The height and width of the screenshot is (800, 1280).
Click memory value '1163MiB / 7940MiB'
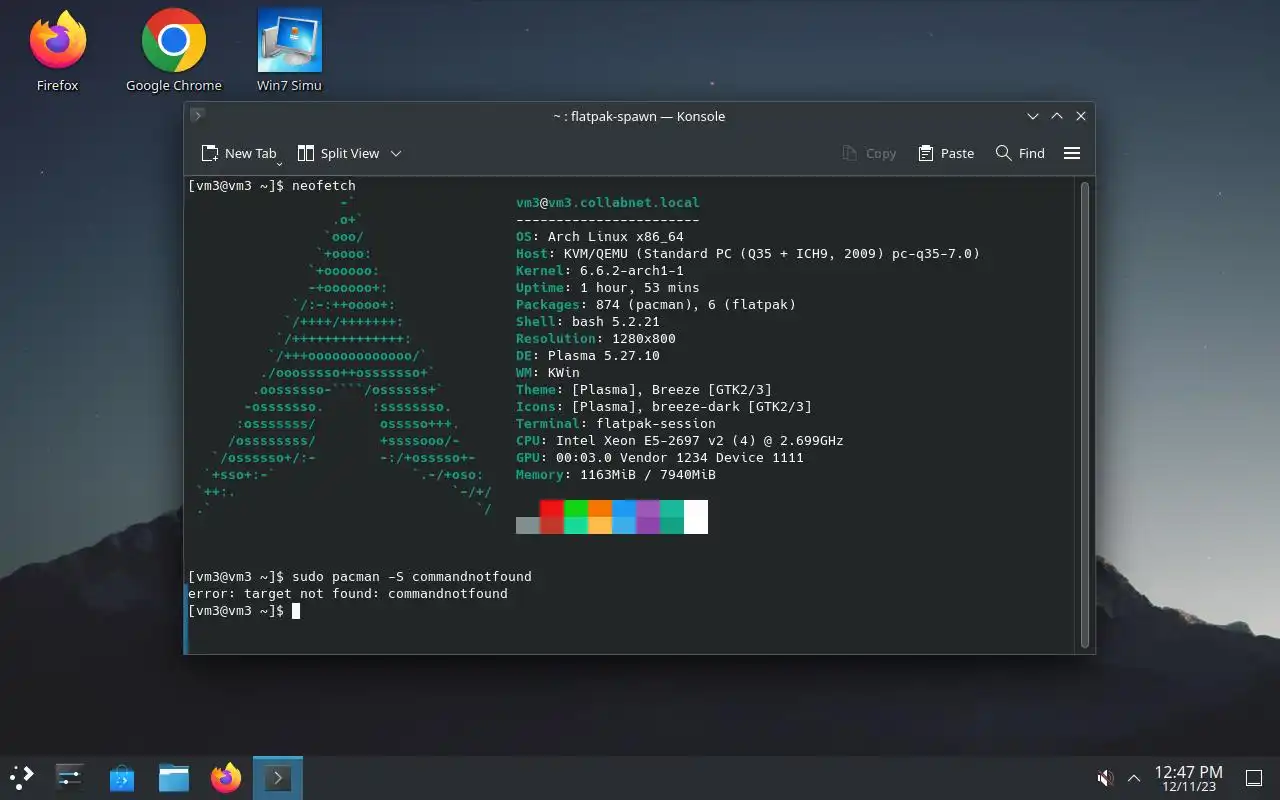click(648, 474)
